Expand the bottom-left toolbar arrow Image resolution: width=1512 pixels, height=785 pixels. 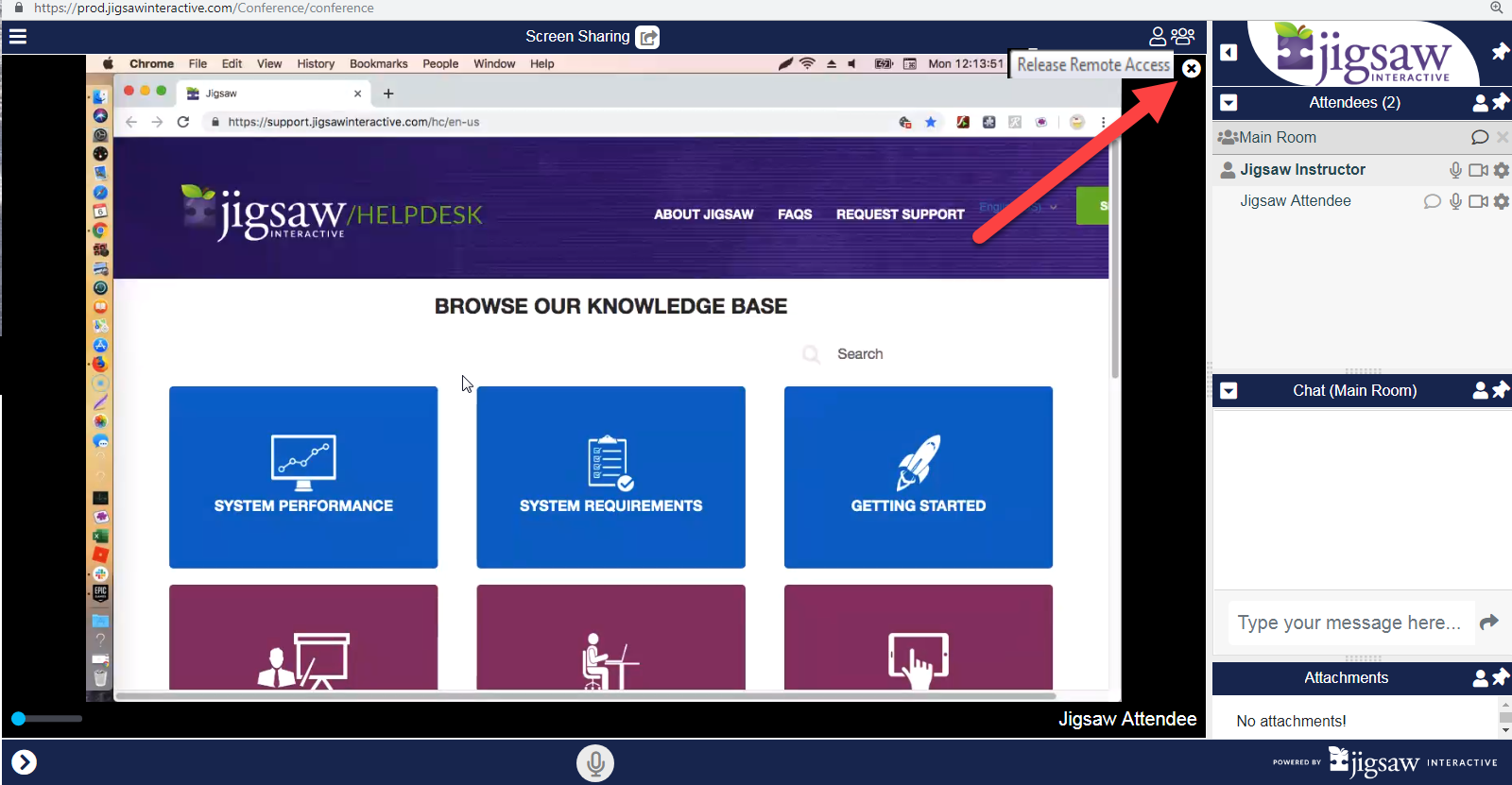coord(24,762)
